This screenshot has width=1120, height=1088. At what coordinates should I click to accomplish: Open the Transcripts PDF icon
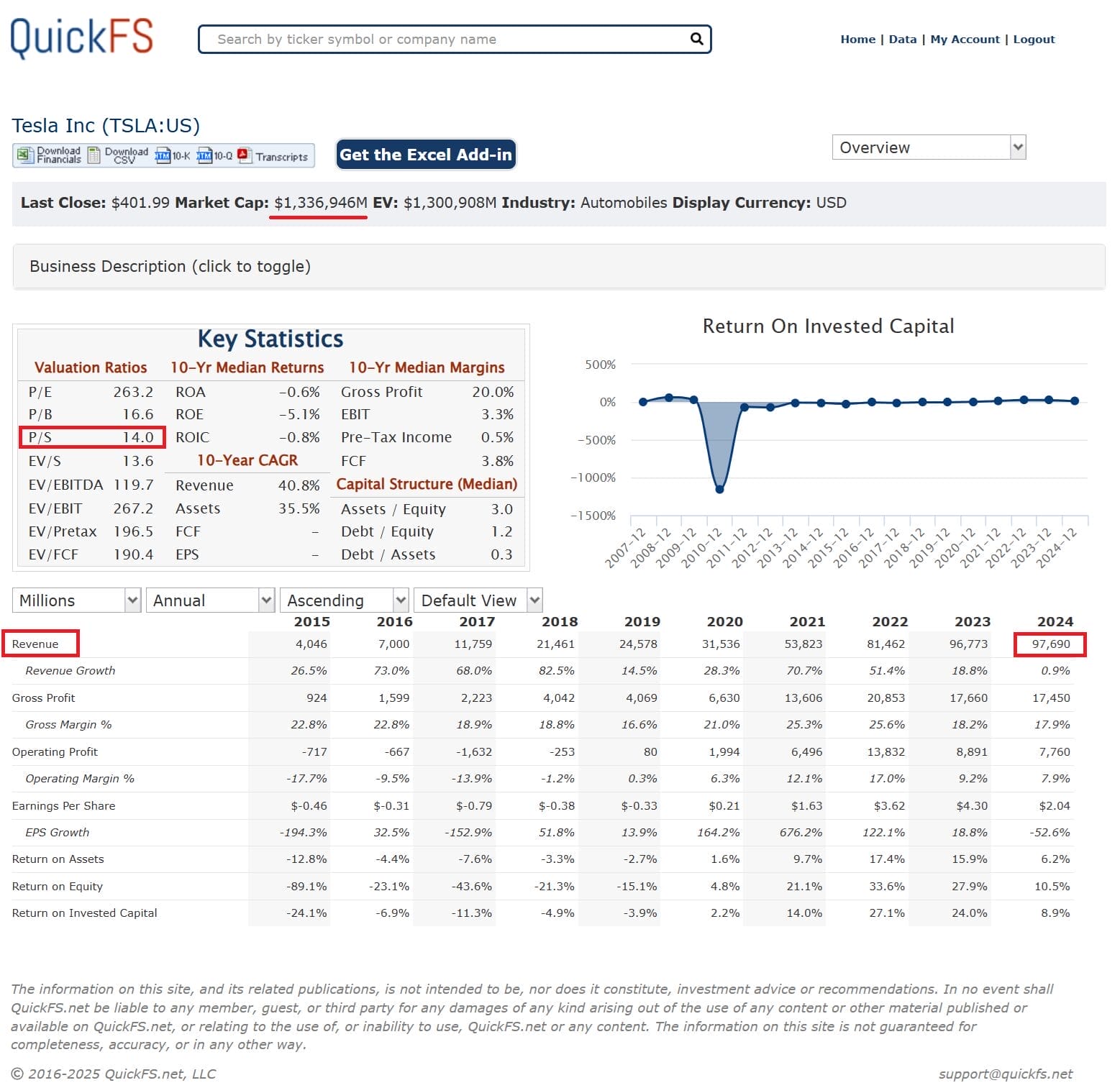tap(245, 155)
